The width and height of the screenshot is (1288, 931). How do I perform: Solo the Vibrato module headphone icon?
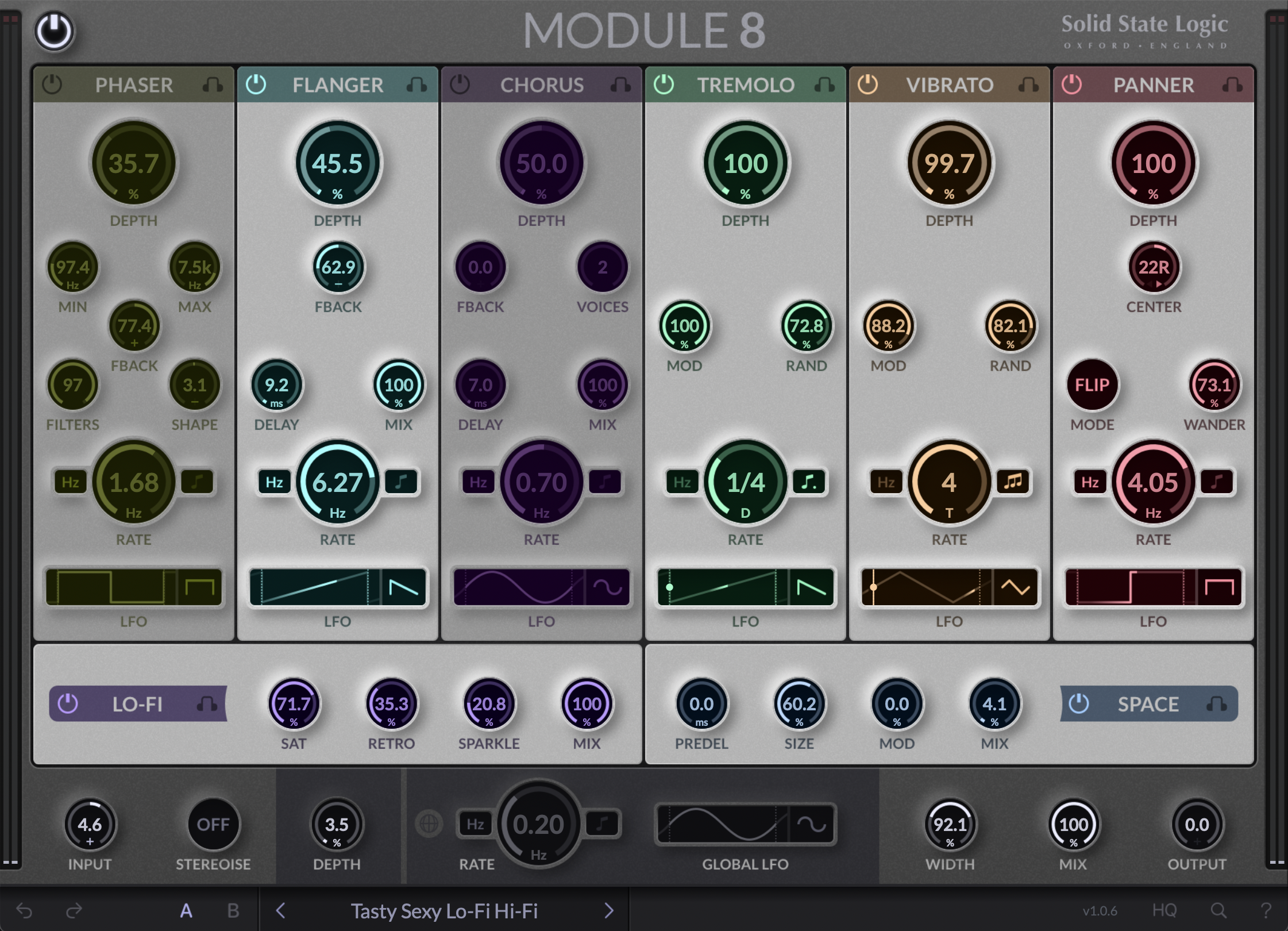click(1028, 84)
